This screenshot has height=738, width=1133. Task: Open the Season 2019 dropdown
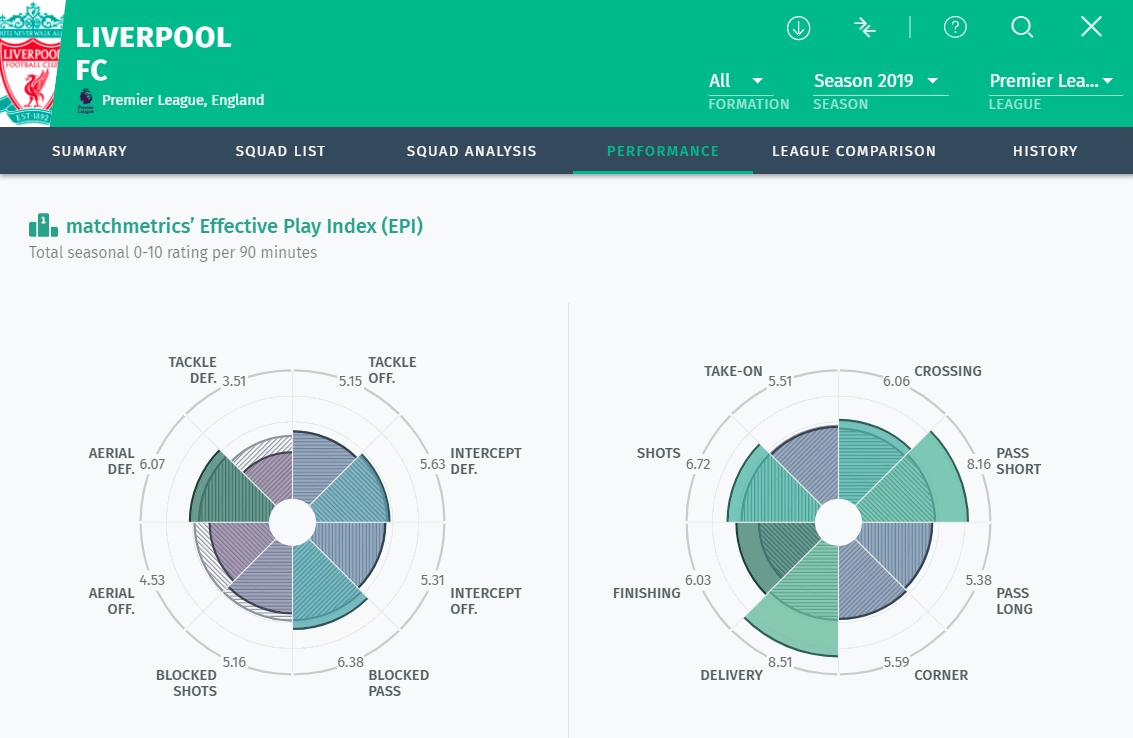tap(880, 81)
